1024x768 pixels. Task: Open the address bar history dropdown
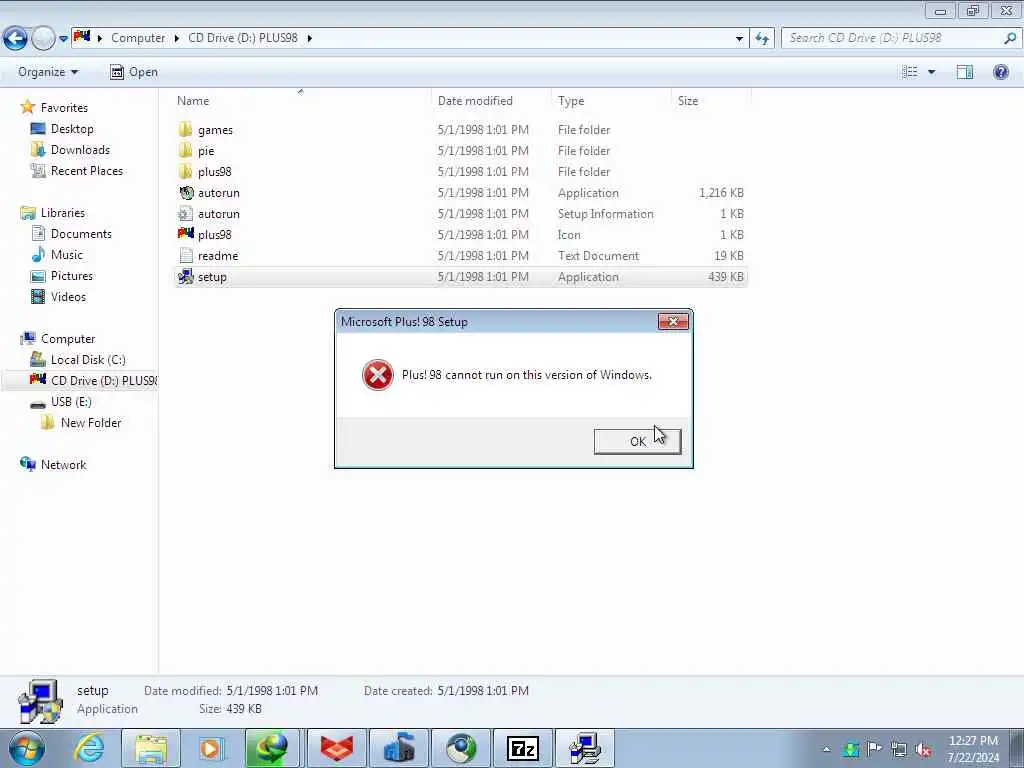click(x=739, y=39)
